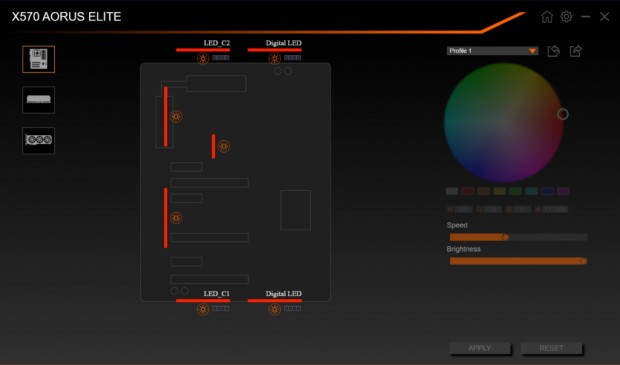Pick the green color swatch
The height and width of the screenshot is (365, 620).
coord(516,191)
